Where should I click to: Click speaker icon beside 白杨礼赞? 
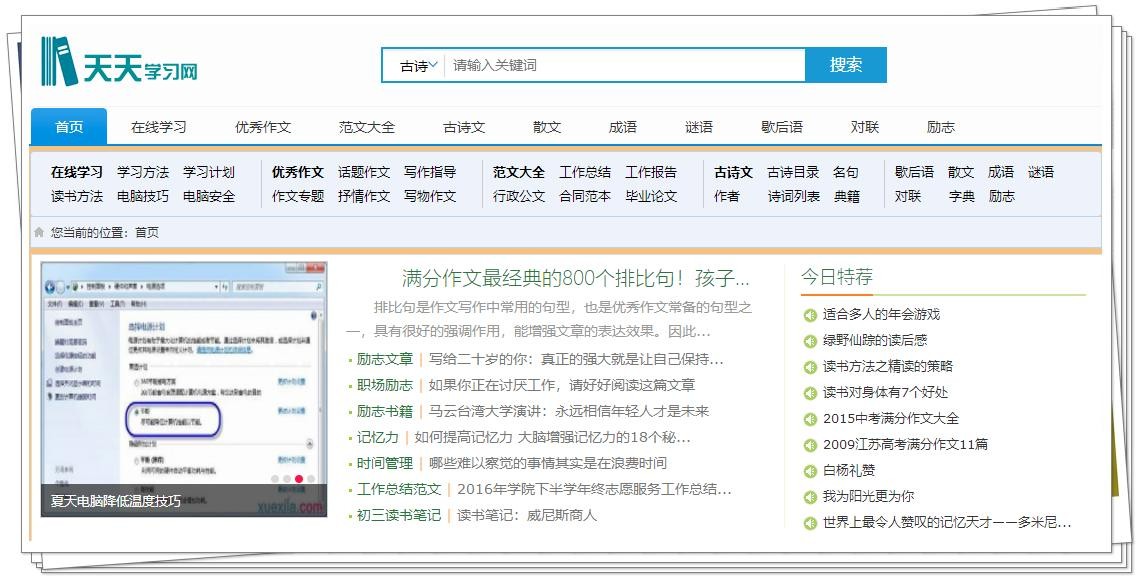pyautogui.click(x=810, y=471)
